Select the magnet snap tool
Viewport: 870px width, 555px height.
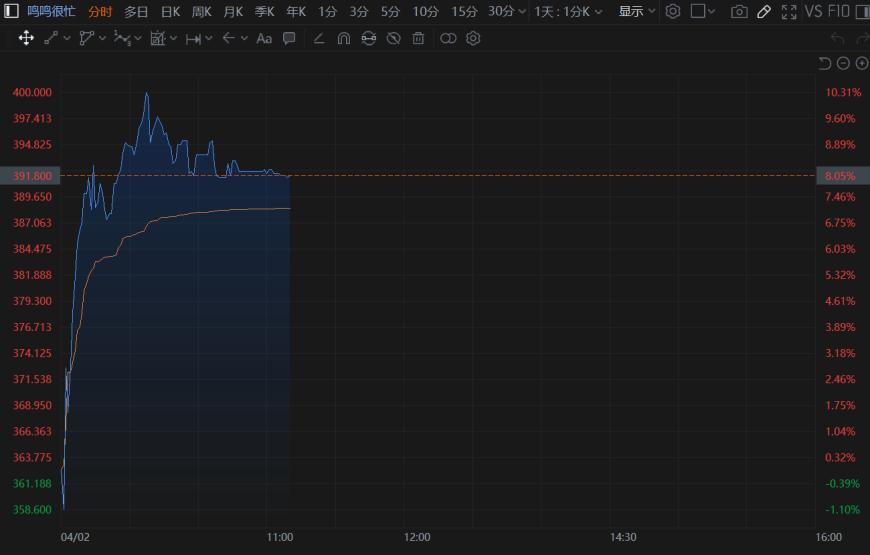344,38
